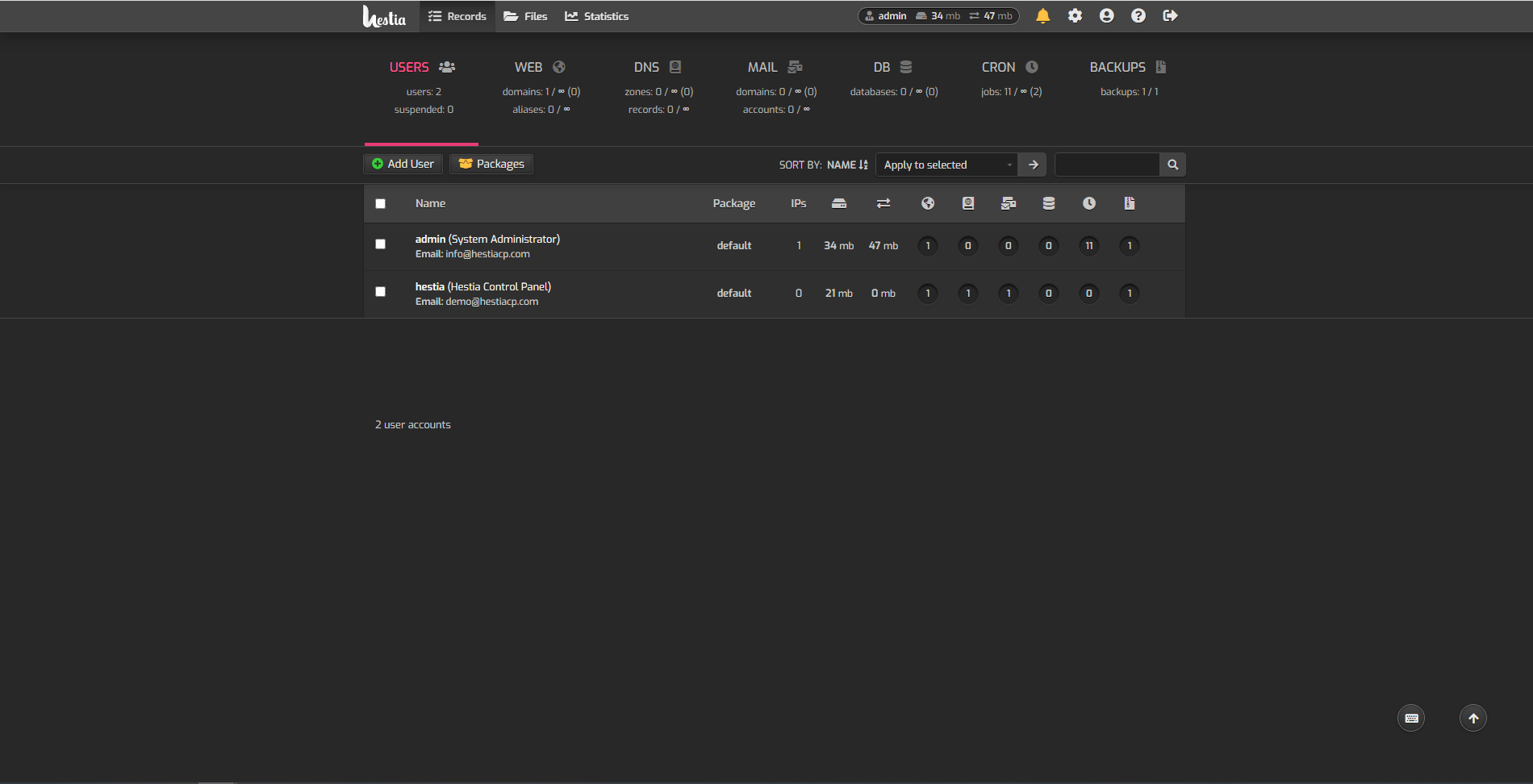The image size is (1533, 784).
Task: Switch to the USERS tab
Action: [422, 88]
